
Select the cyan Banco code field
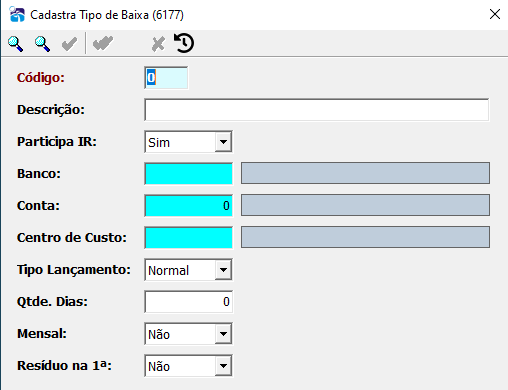click(188, 174)
